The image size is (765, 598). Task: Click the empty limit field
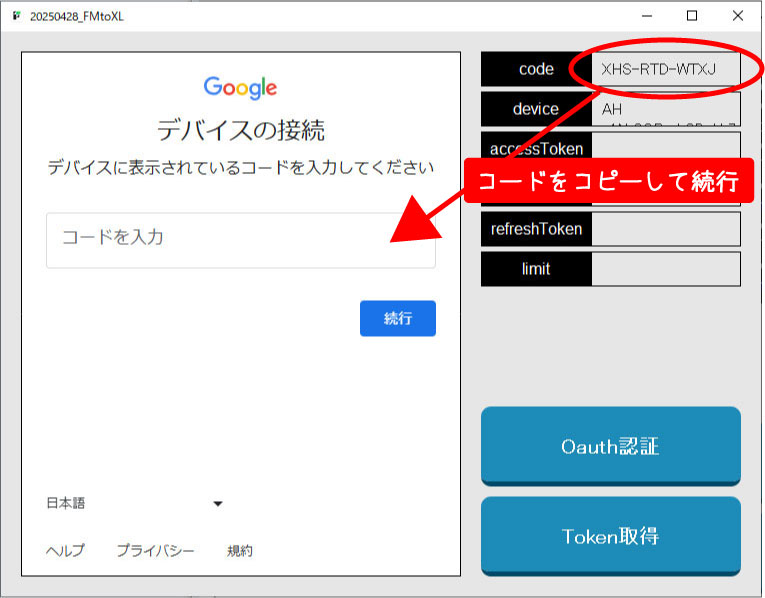pos(666,269)
